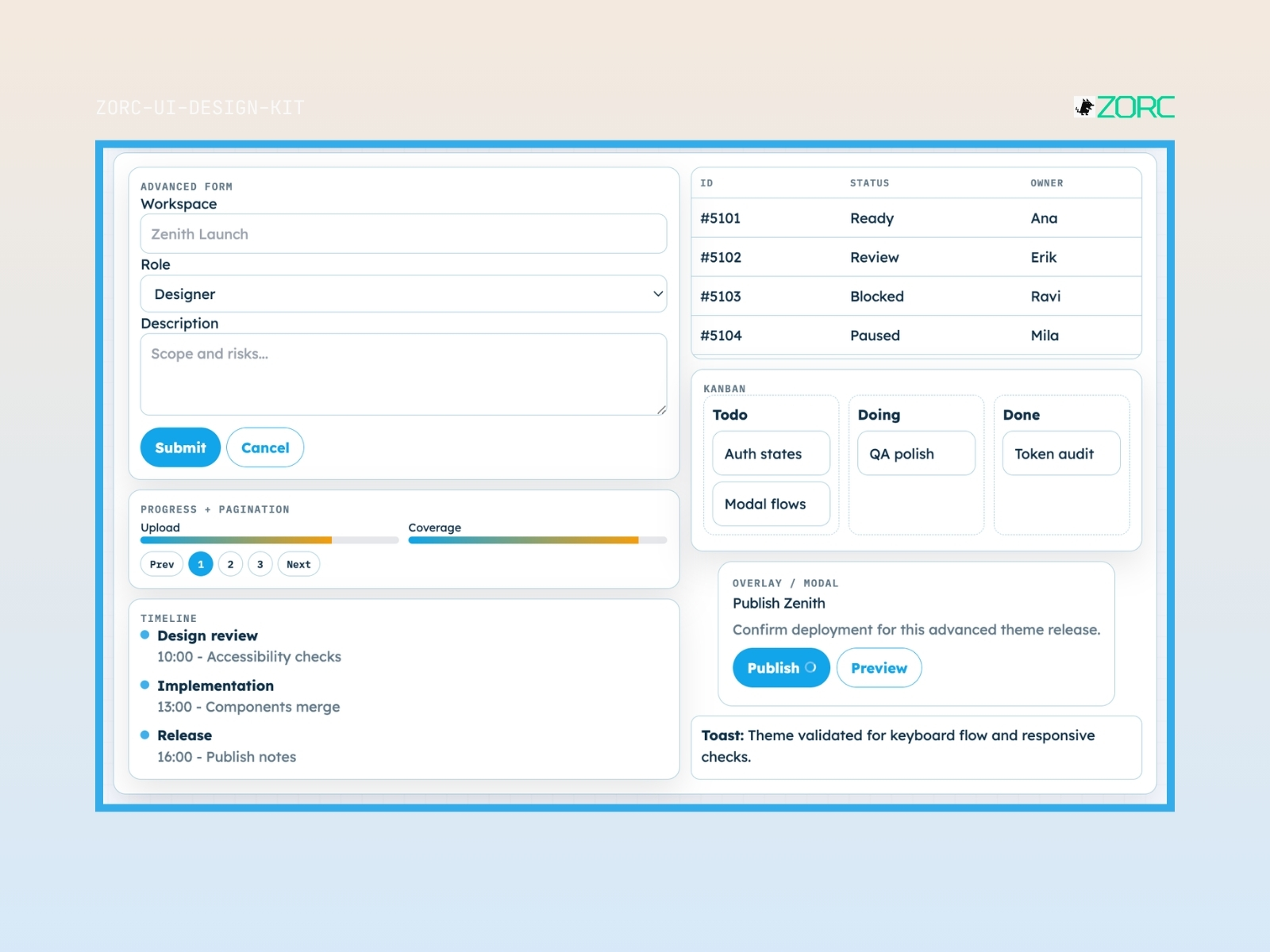The image size is (1270, 952).
Task: Select the Release timeline title
Action: coord(184,735)
